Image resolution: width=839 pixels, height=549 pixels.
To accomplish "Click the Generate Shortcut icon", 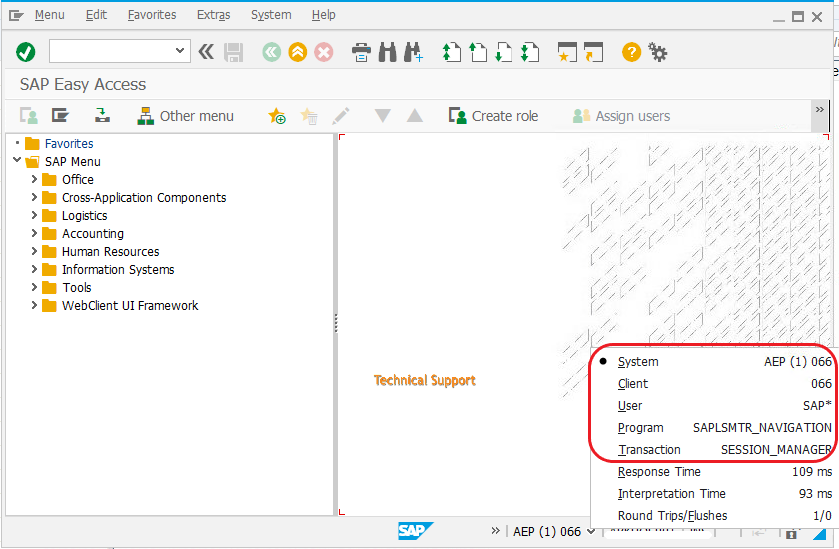I will click(593, 52).
